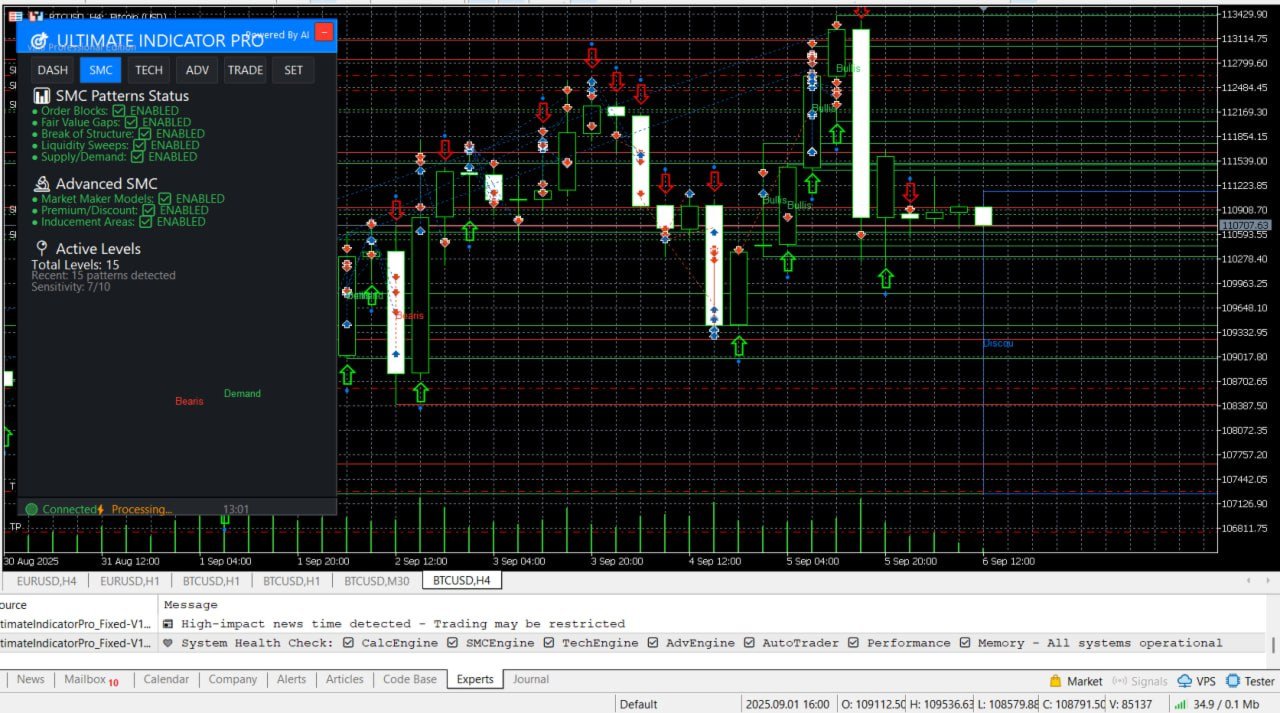Screen dimensions: 1280x713
Task: Click the Ultimate Indicator Pro target logo icon
Action: (40, 41)
